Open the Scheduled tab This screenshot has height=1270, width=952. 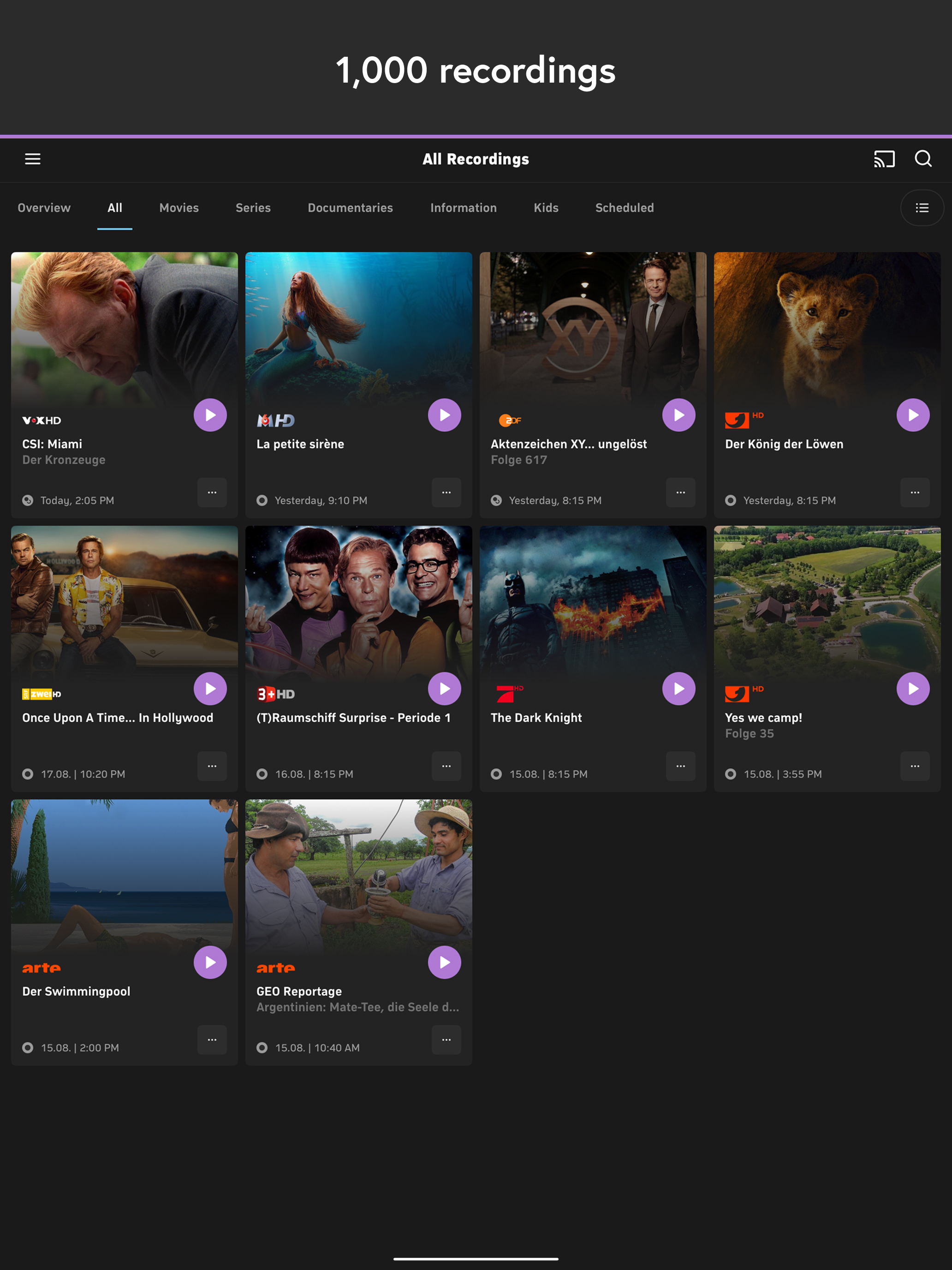click(x=625, y=208)
